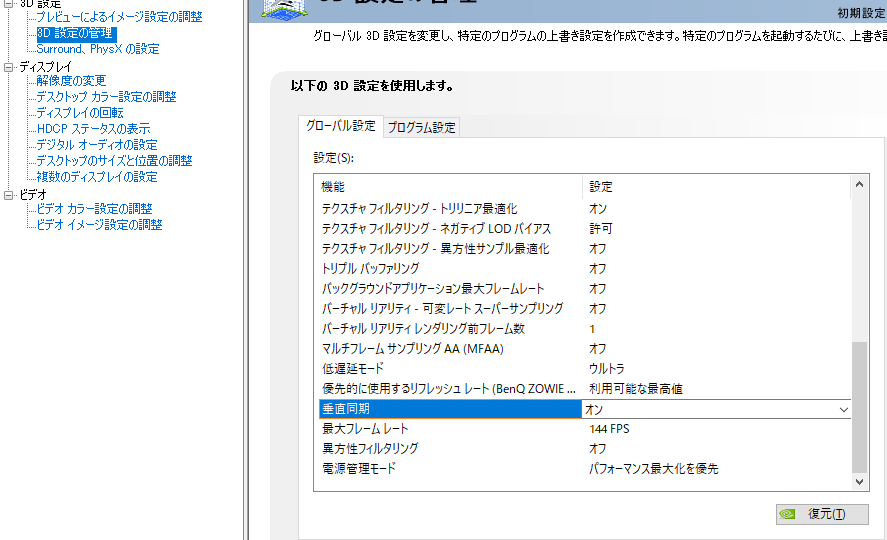Open the 垂直同期 value dropdown arrow

click(843, 409)
